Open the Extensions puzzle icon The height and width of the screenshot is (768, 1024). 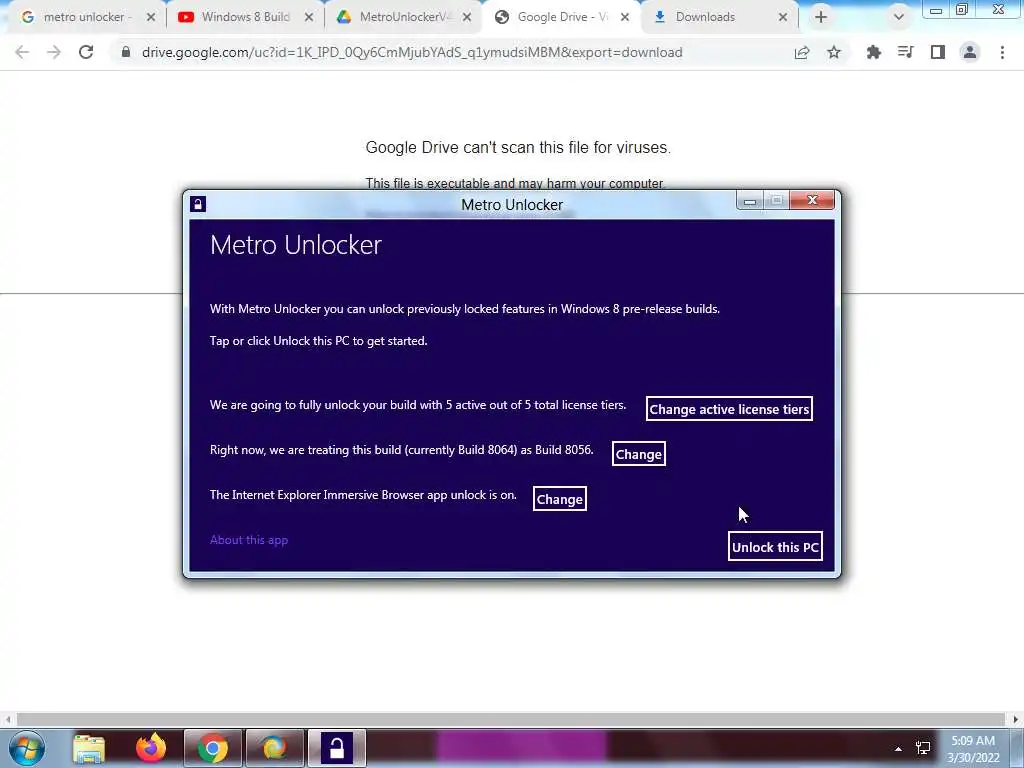(873, 52)
